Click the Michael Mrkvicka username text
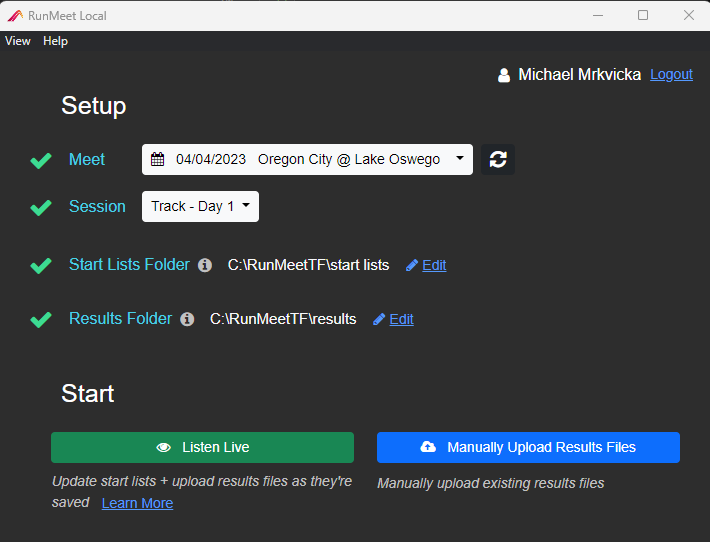Image resolution: width=710 pixels, height=542 pixels. click(580, 75)
